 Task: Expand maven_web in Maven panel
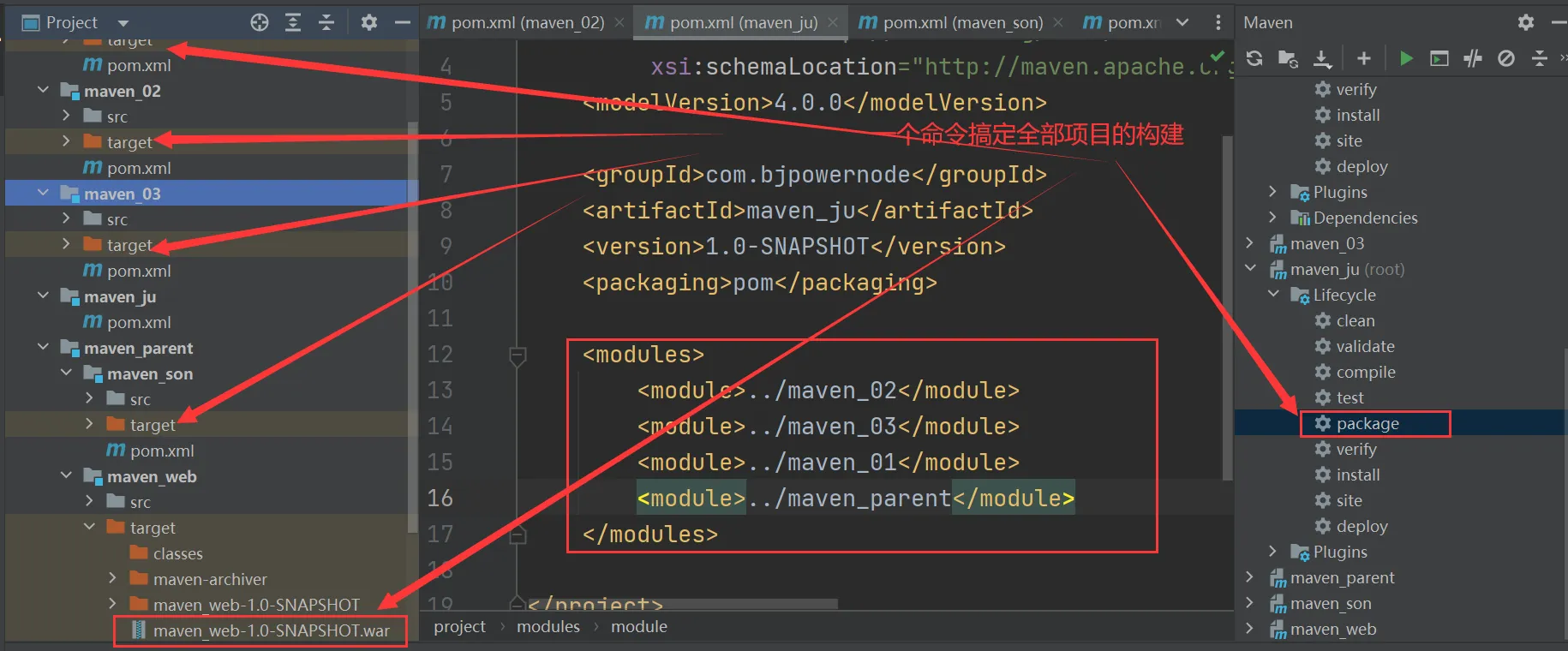pyautogui.click(x=1250, y=628)
